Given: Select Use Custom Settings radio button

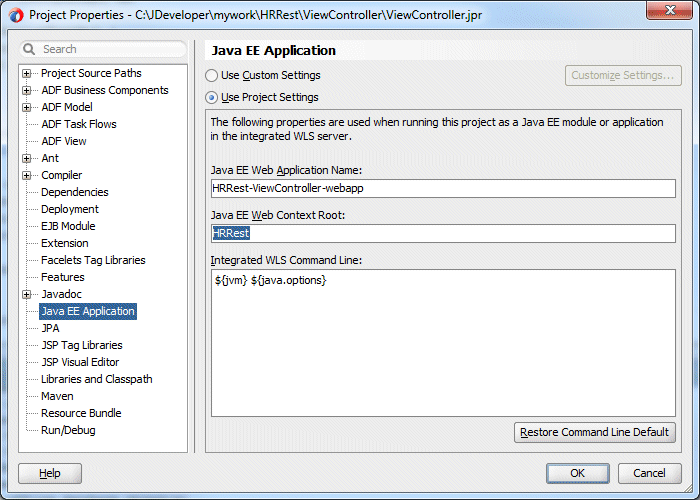Looking at the screenshot, I should point(211,75).
